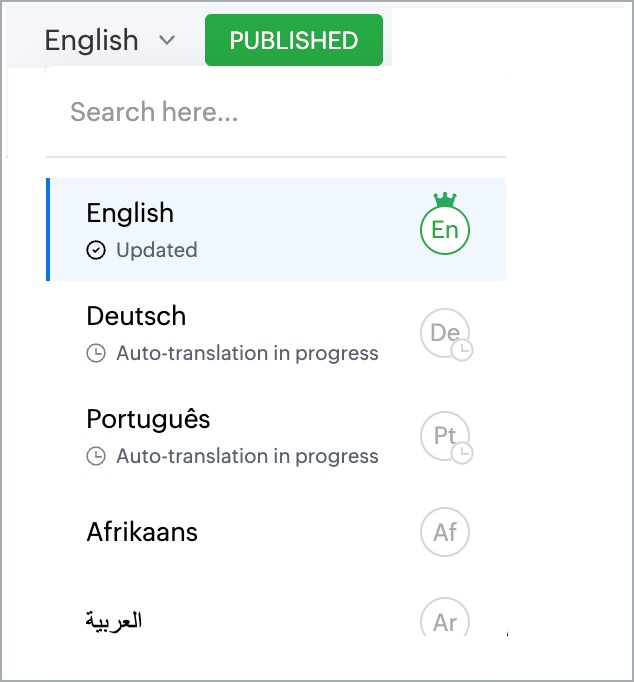
Task: Choose Afrikaans in the language list
Action: coord(276,532)
